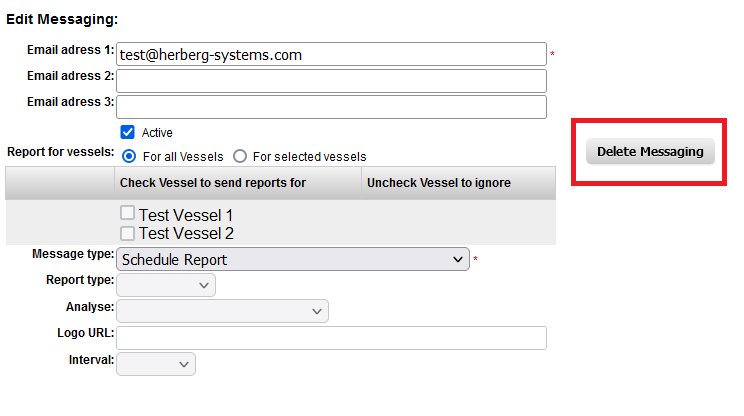744x416 pixels.
Task: Click the Logo URL text field
Action: coord(331,338)
